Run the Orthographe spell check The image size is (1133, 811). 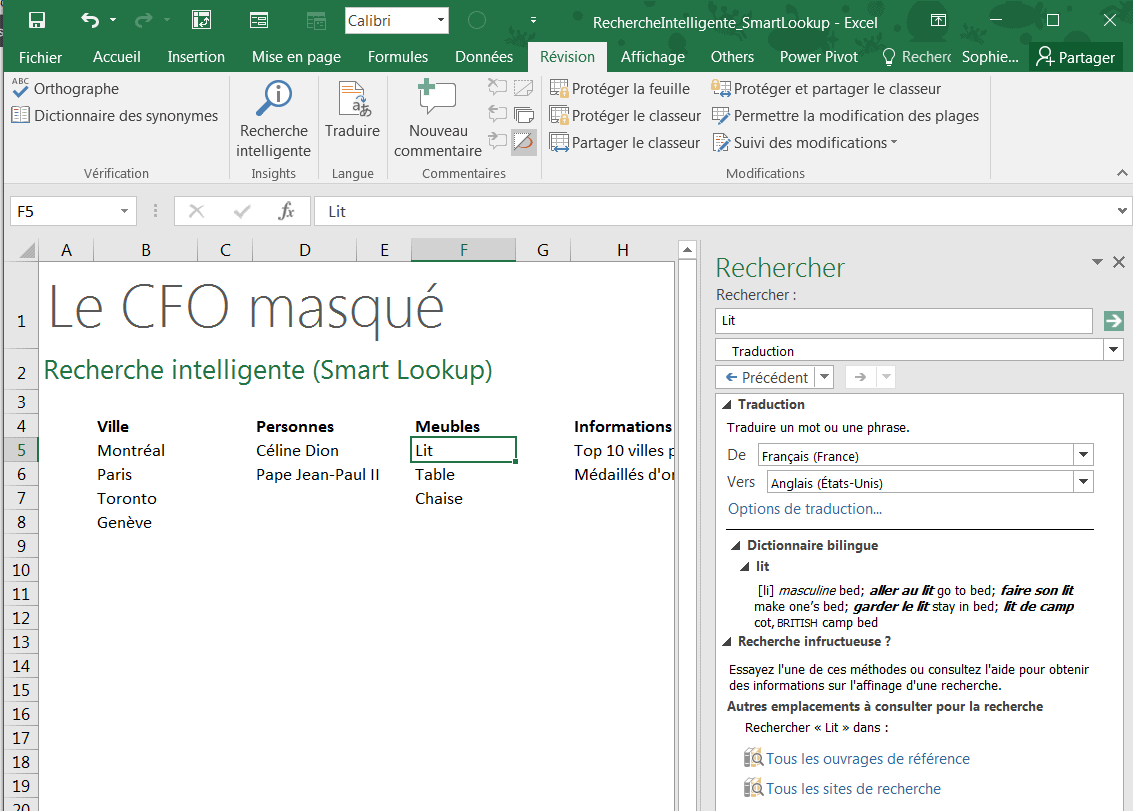pos(66,89)
